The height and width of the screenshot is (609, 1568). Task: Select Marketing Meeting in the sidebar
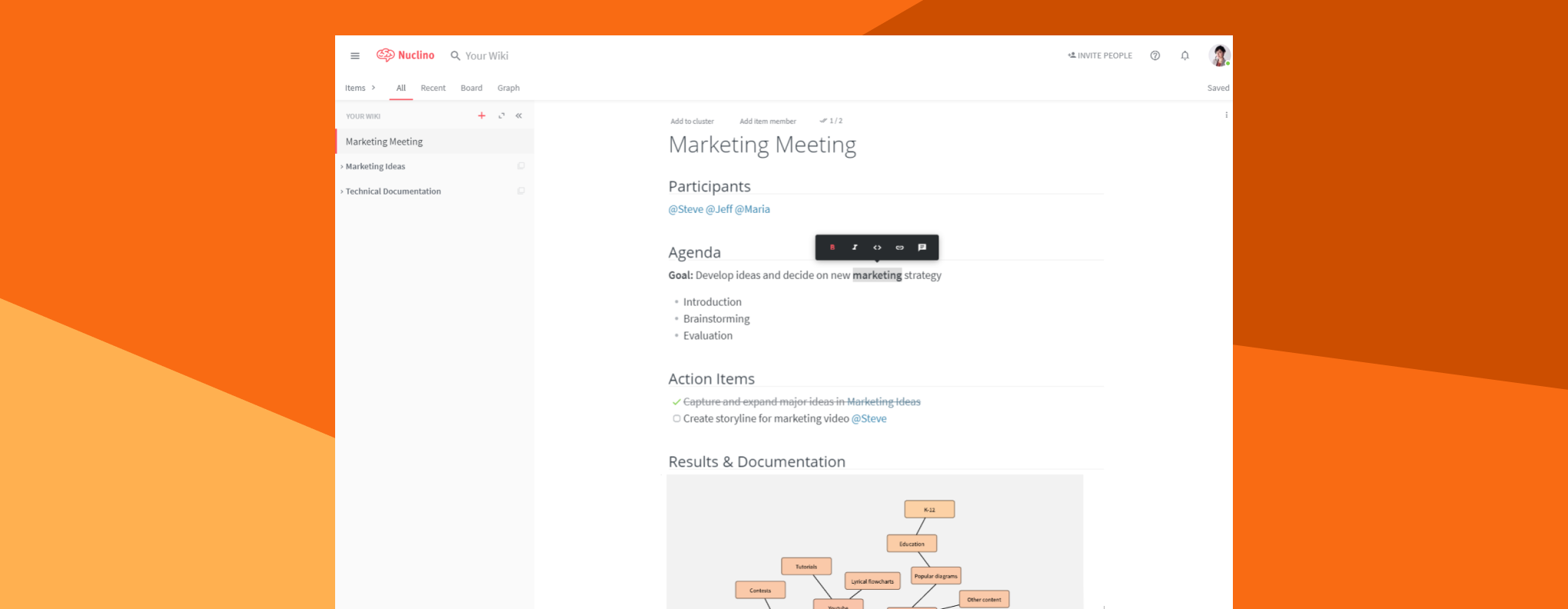[435, 141]
